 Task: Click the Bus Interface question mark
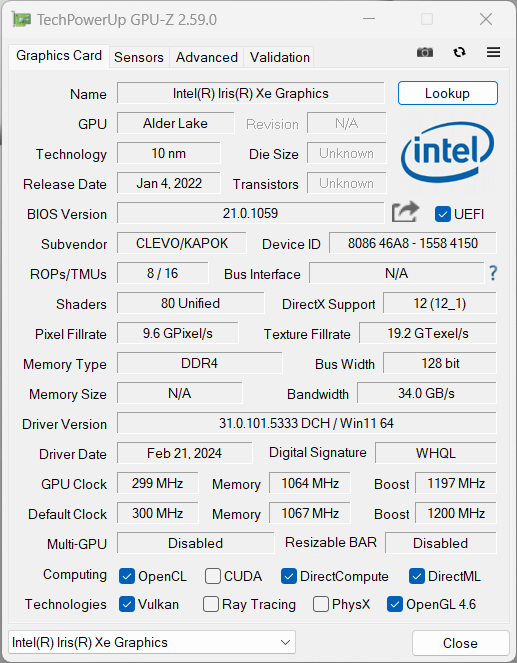click(x=493, y=274)
